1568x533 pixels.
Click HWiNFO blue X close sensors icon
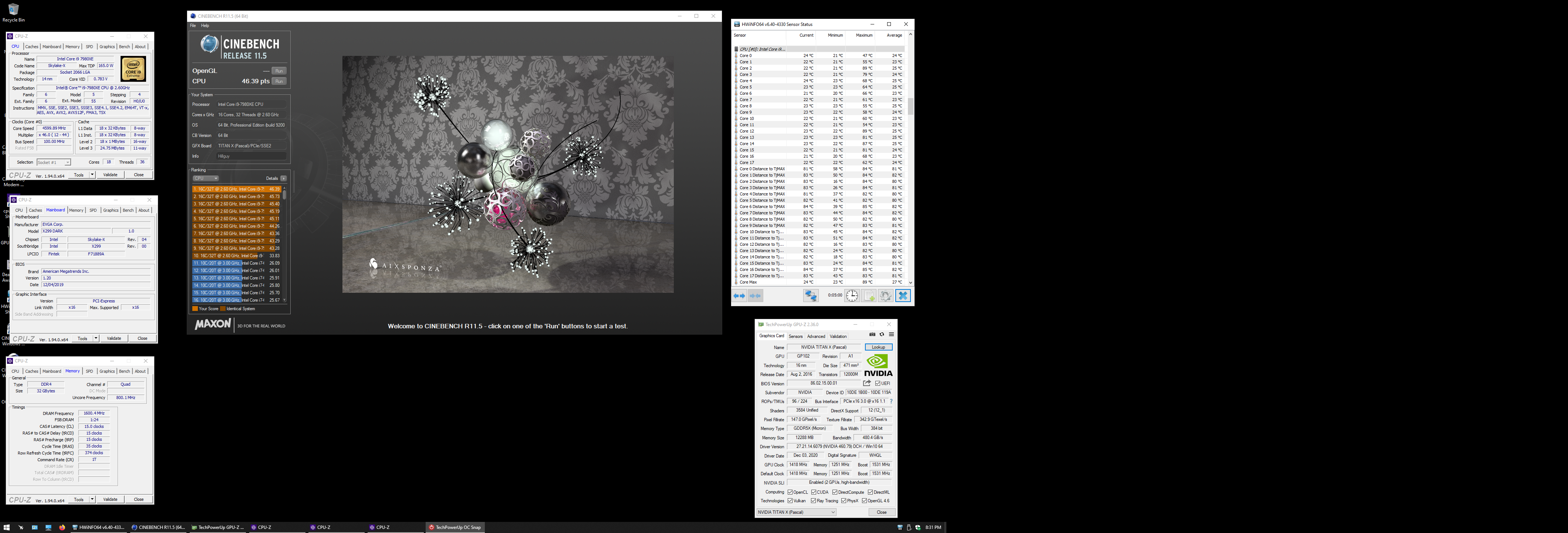pyautogui.click(x=903, y=295)
